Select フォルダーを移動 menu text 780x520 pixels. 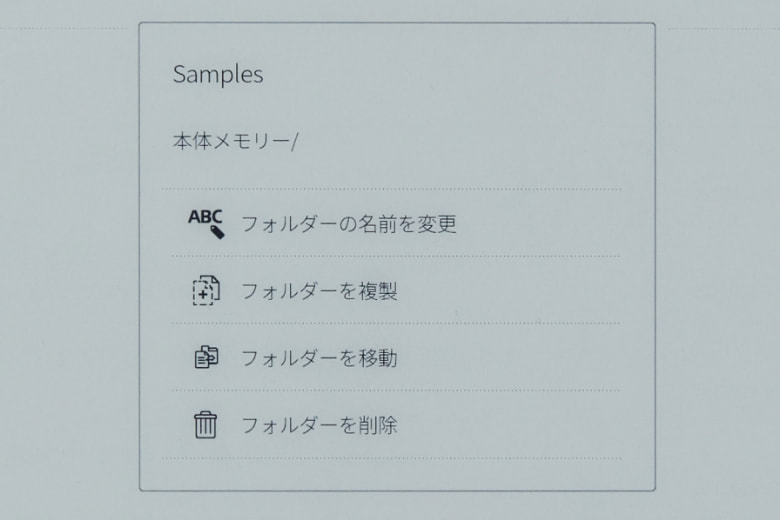pos(319,358)
